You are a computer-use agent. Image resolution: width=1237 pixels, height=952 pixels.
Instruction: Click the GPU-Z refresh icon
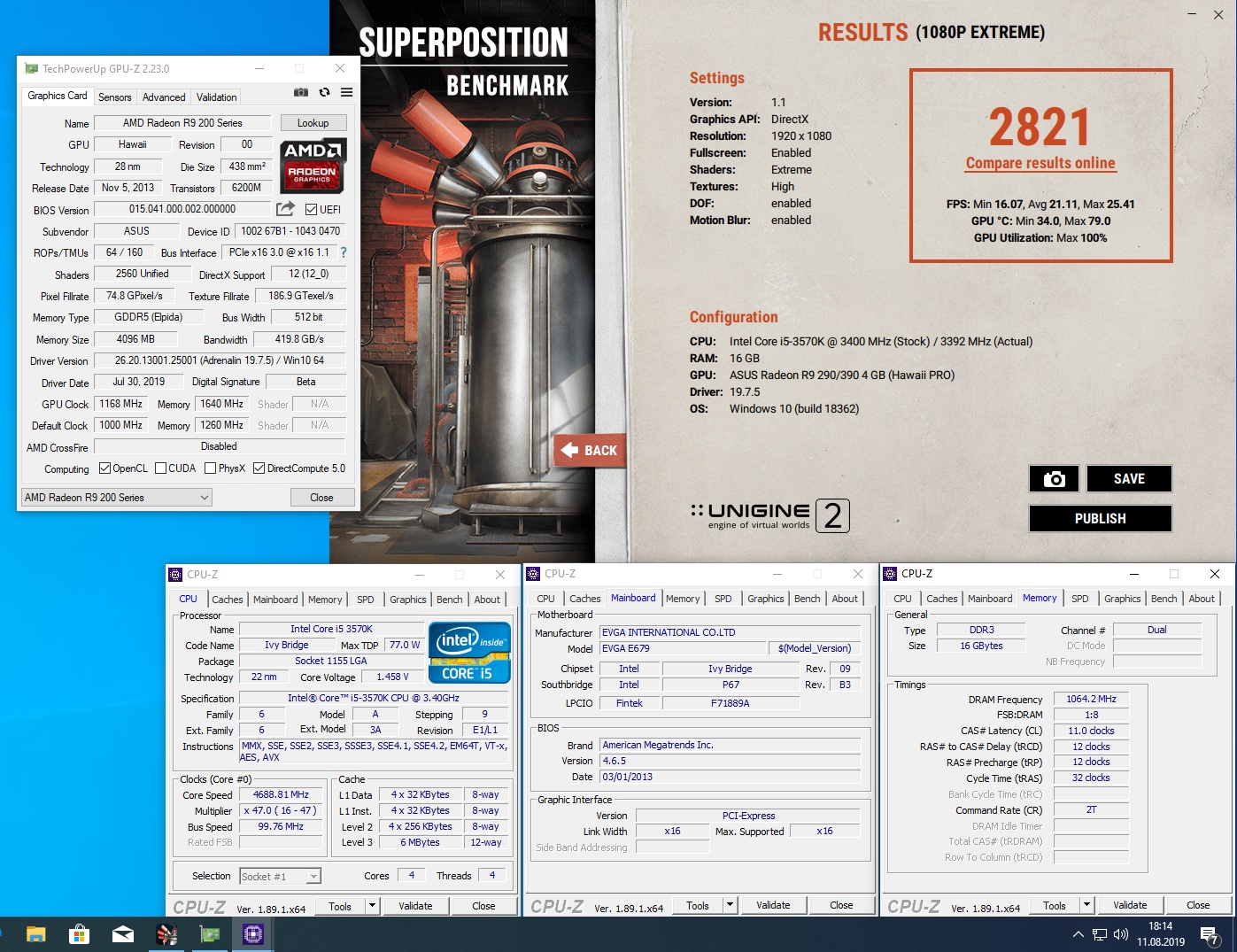point(324,92)
